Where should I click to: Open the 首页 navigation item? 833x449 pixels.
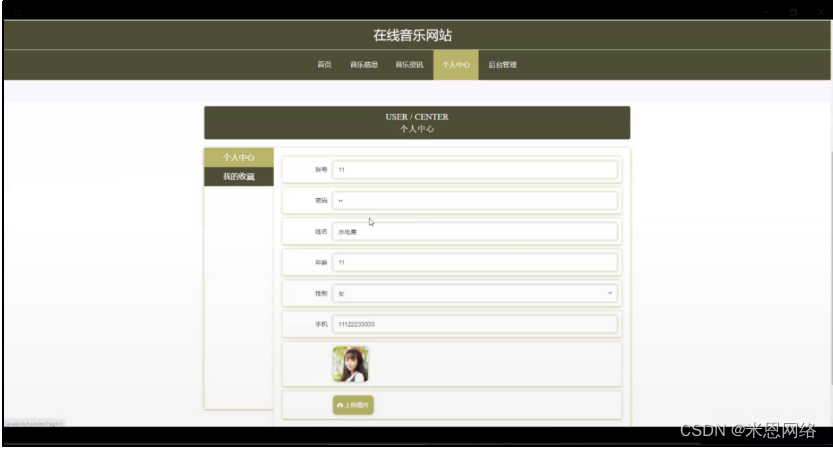pos(324,65)
